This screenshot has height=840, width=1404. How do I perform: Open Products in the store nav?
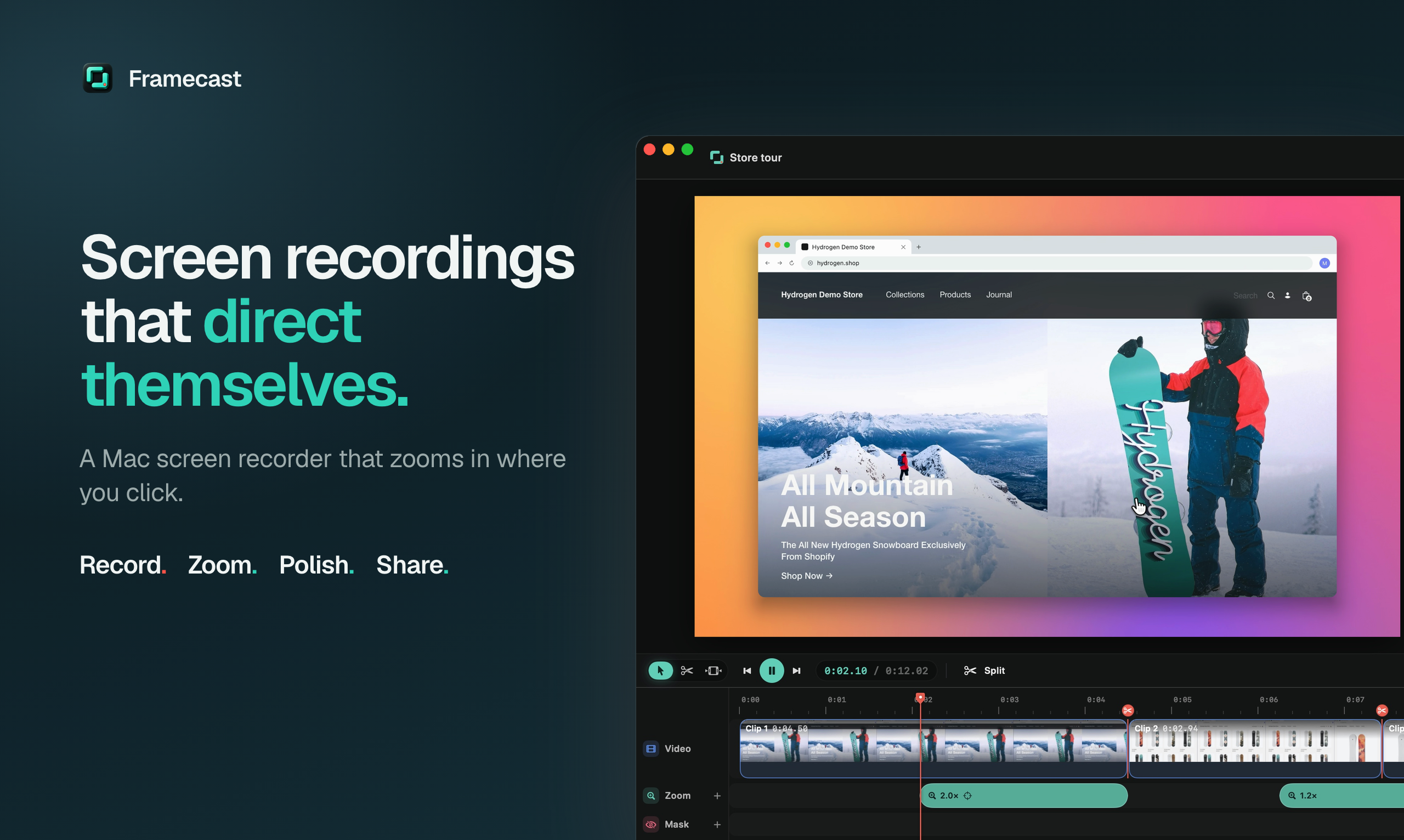(955, 295)
